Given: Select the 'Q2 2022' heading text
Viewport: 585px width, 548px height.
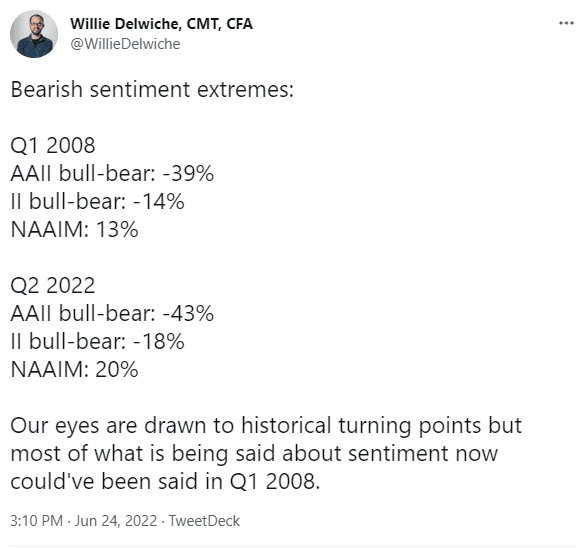Looking at the screenshot, I should coord(53,285).
